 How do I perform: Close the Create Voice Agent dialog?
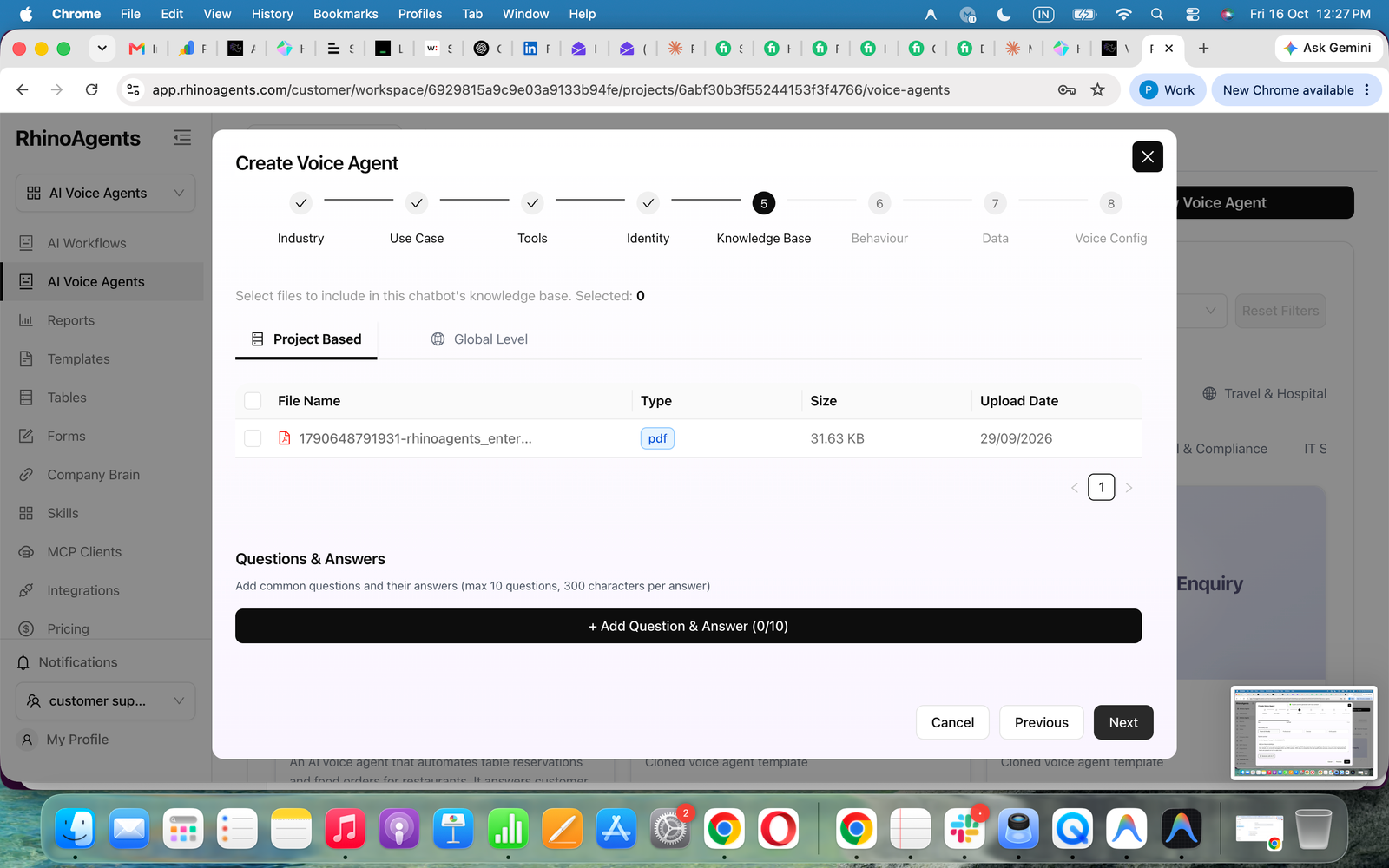click(1148, 157)
